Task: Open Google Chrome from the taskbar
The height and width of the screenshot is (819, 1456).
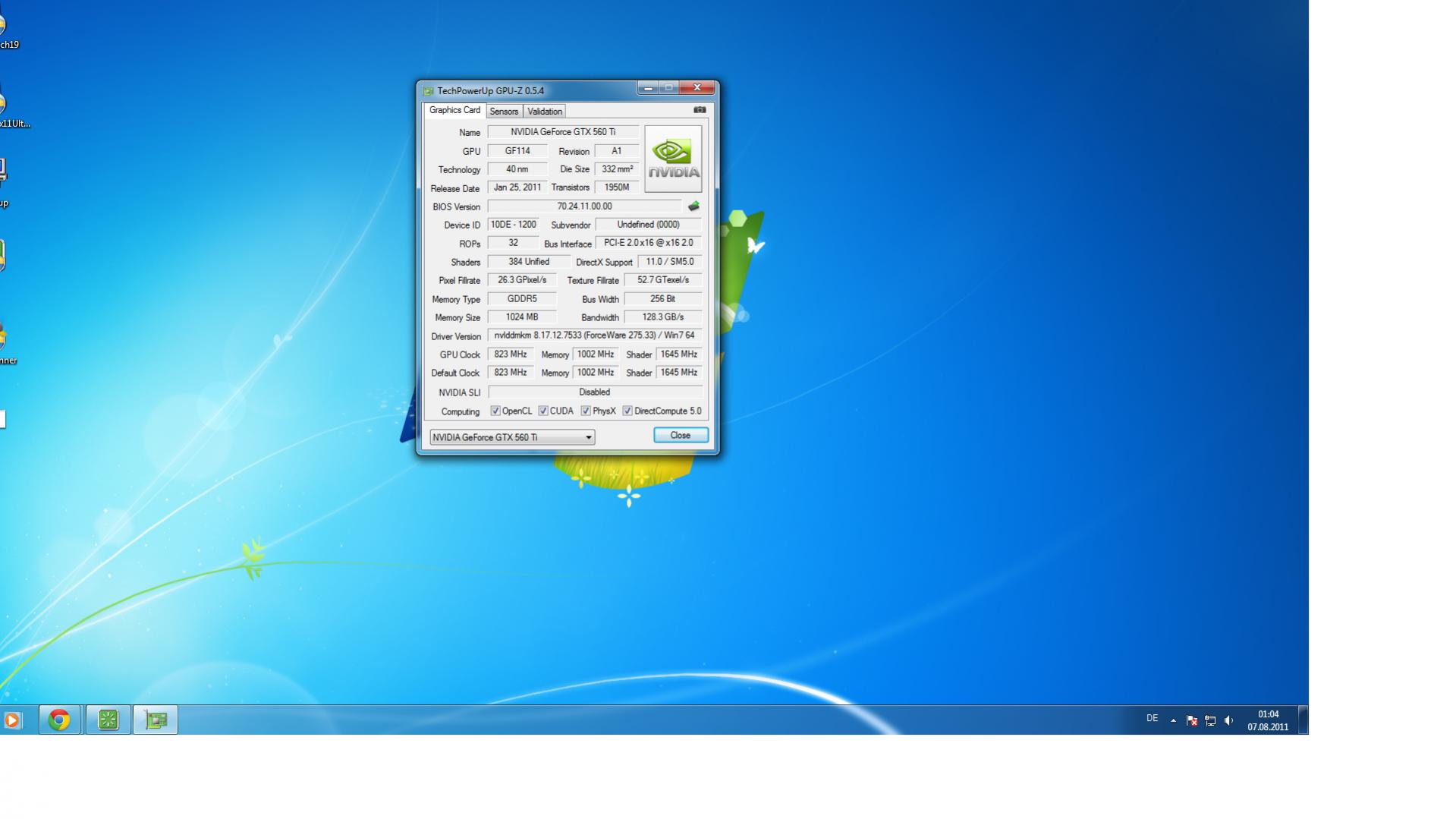Action: (59, 720)
